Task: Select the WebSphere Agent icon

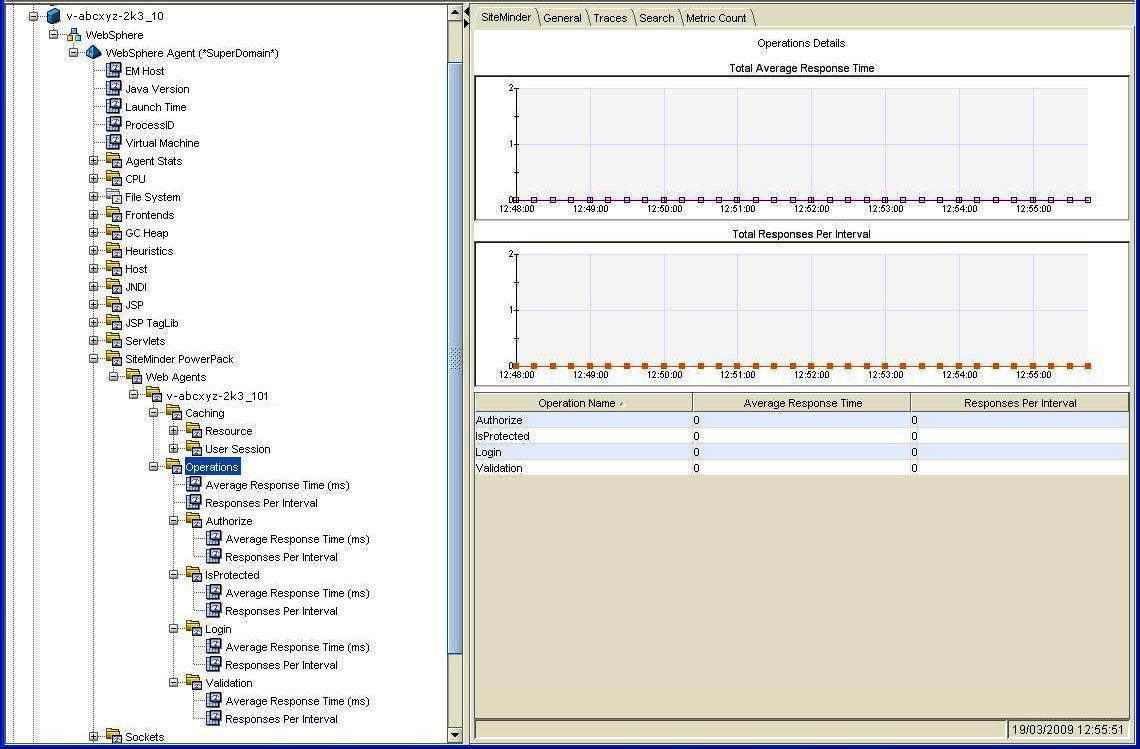Action: [x=94, y=53]
